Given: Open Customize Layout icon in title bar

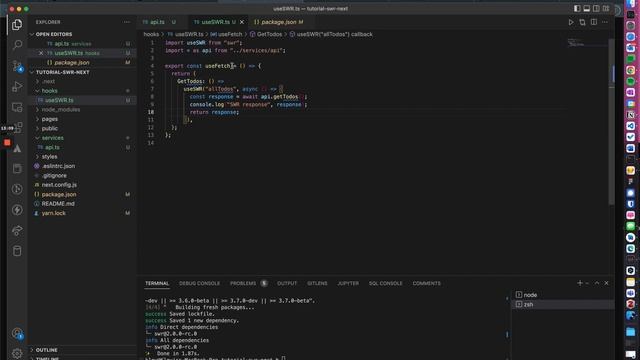Looking at the screenshot, I should [x=606, y=9].
